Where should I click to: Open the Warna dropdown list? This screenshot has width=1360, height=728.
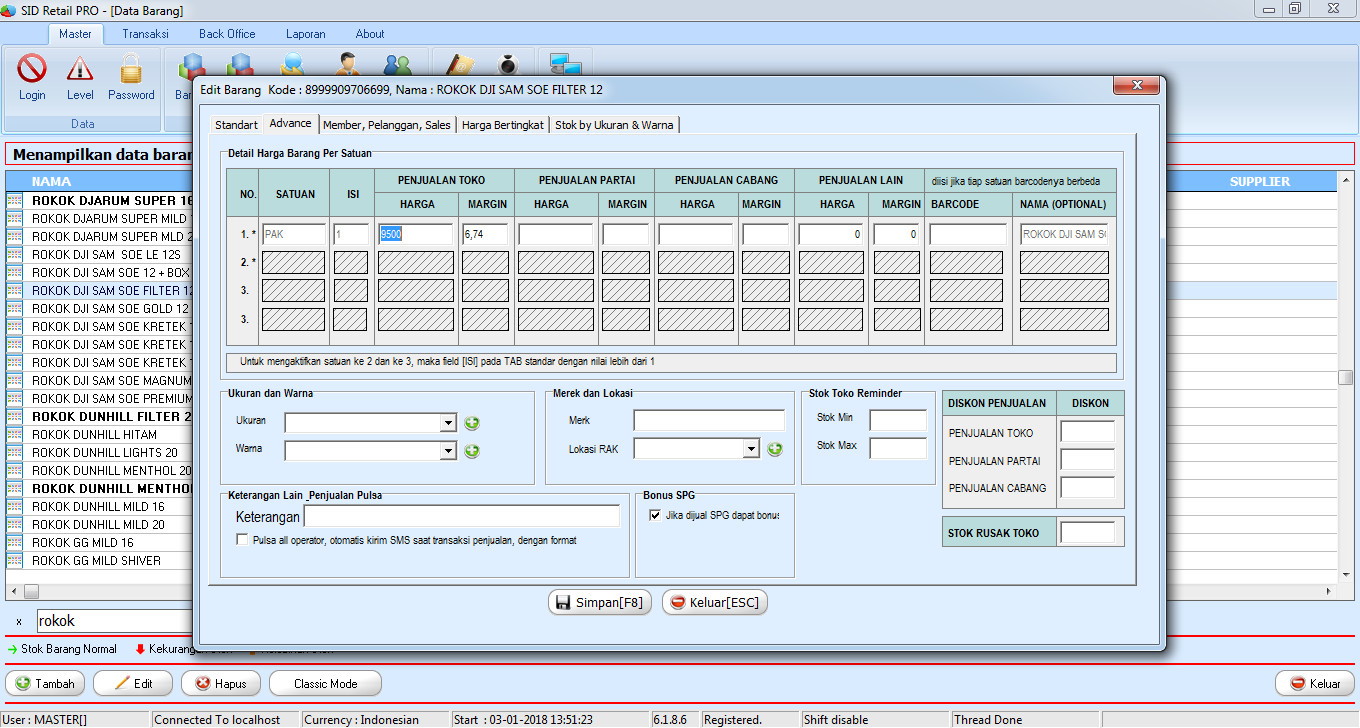(x=447, y=451)
